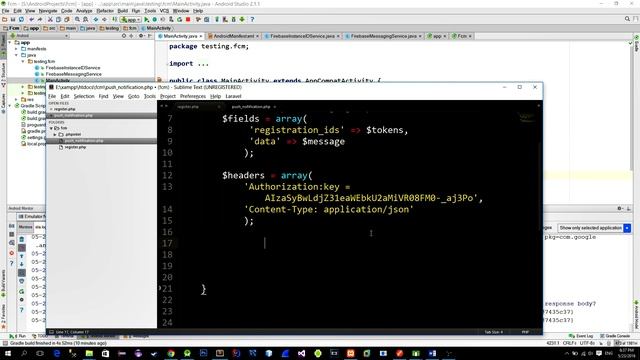The width and height of the screenshot is (640, 360).
Task: Open Goto menu in Sublime Text
Action: [x=133, y=96]
